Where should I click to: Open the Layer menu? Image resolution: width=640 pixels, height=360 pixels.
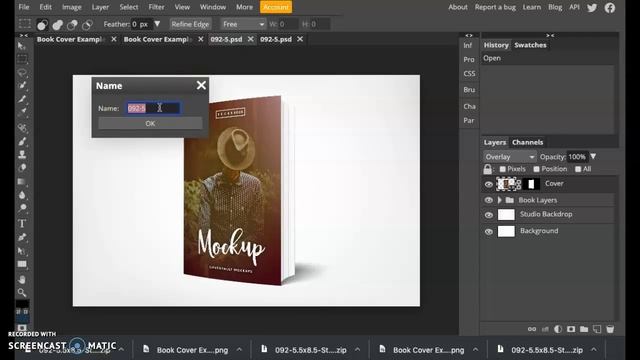(x=100, y=7)
